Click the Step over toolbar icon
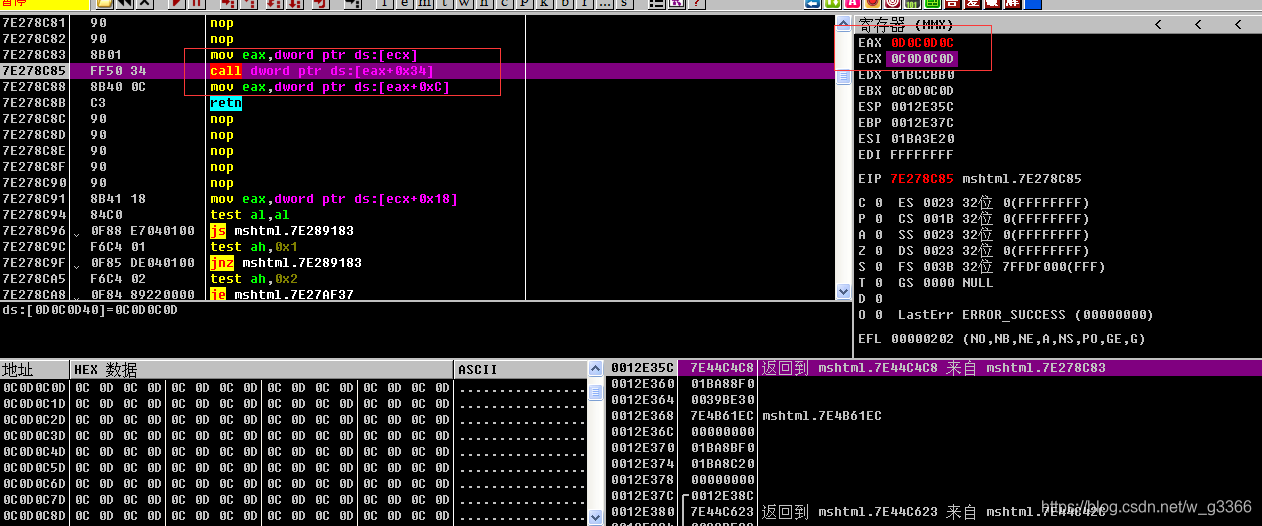 (248, 4)
